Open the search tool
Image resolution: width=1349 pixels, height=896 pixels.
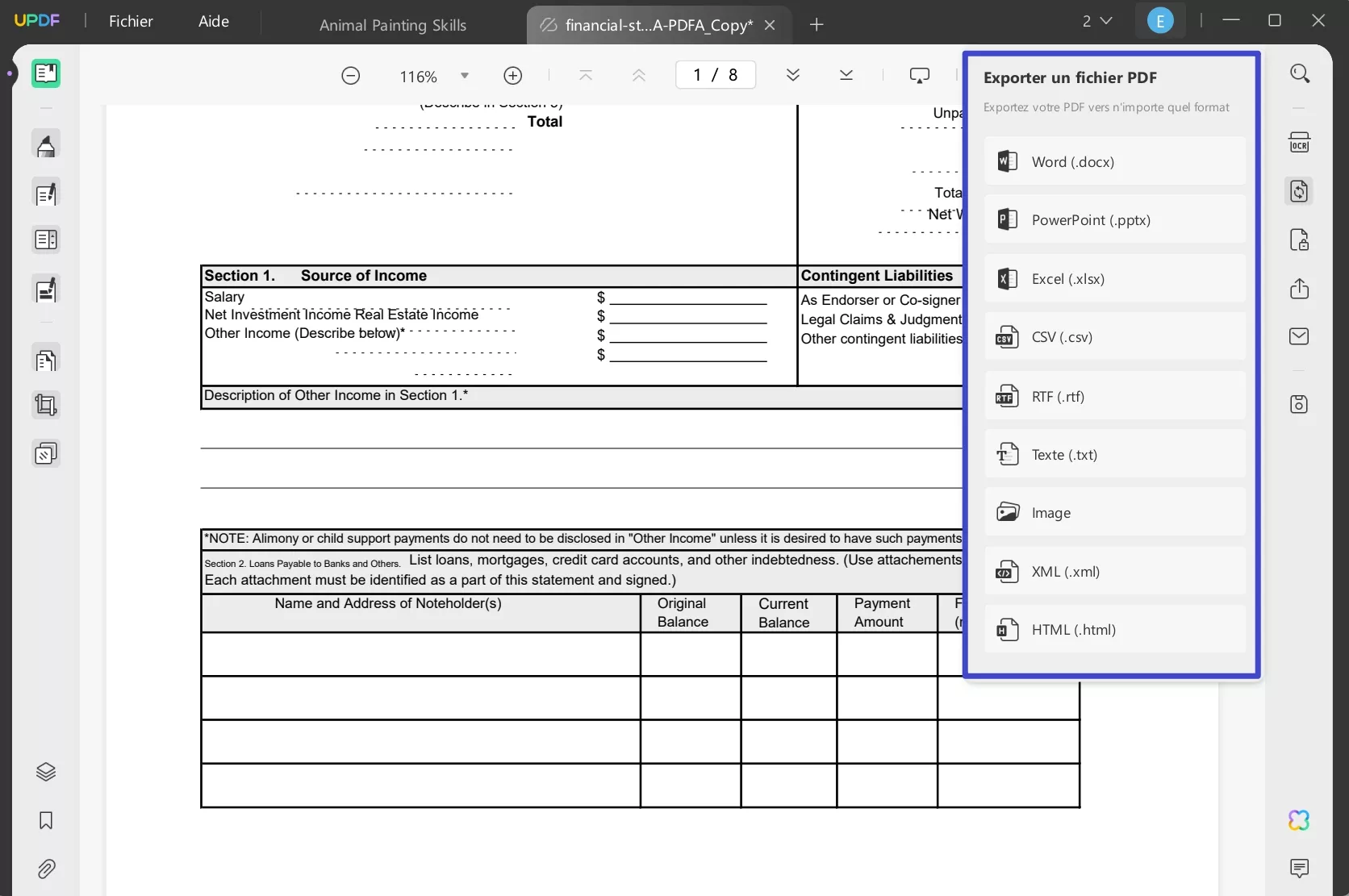(1300, 73)
